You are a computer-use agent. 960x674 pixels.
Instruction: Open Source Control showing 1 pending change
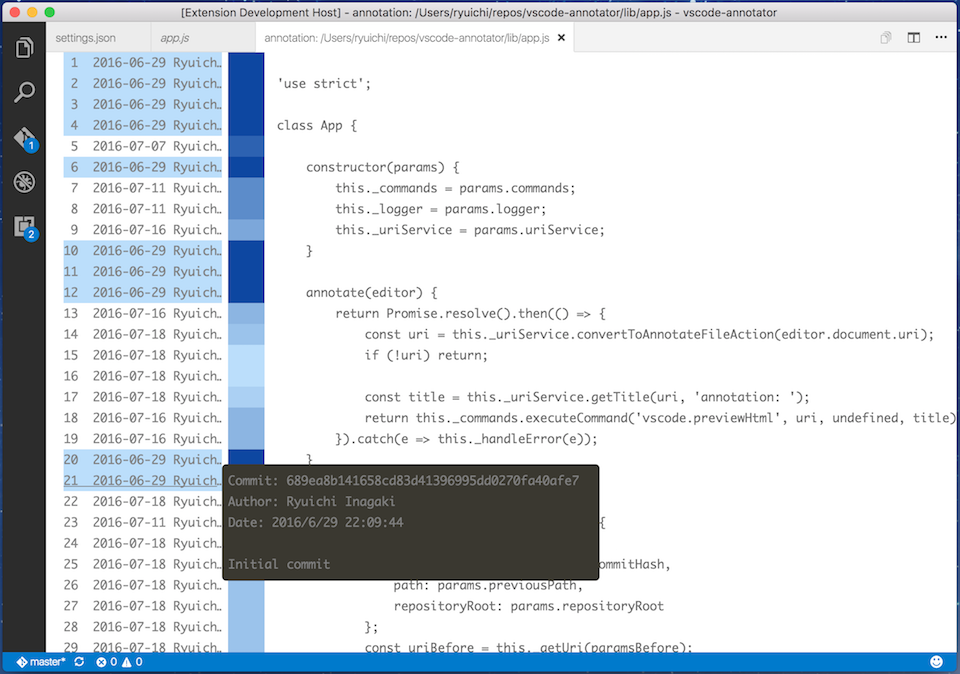(24, 138)
